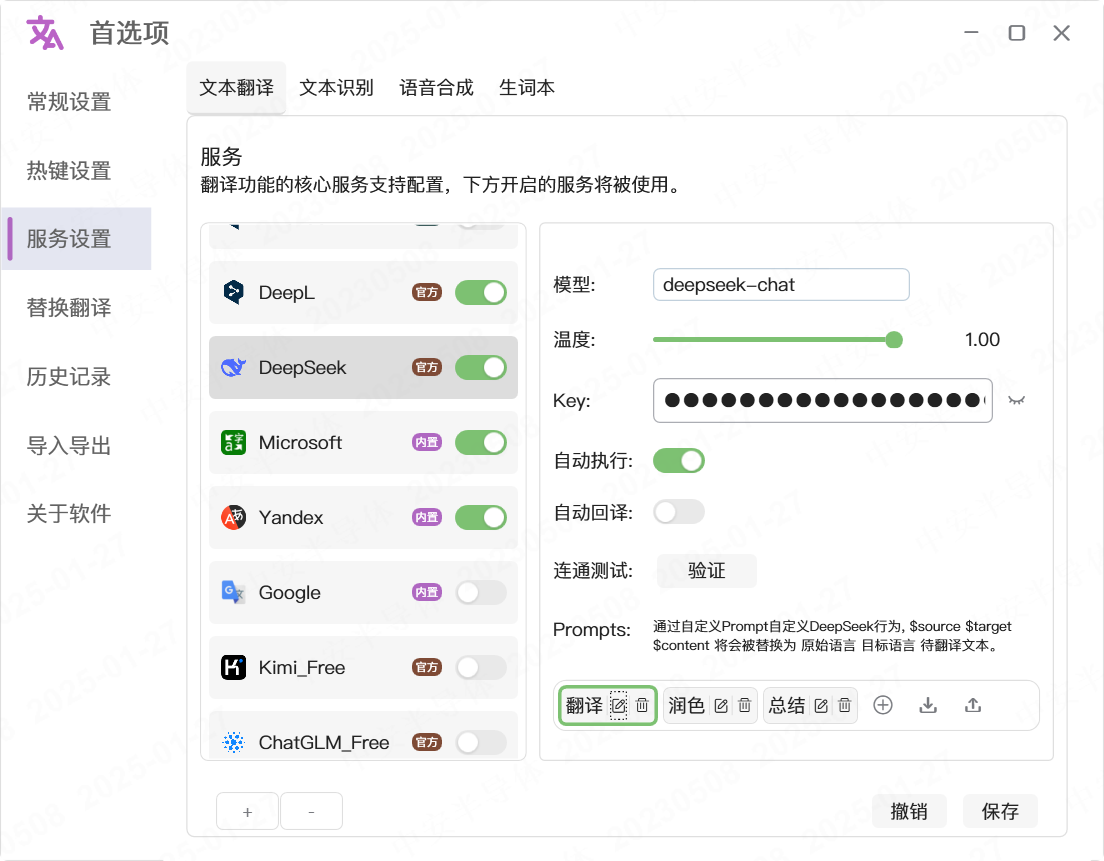1104x861 pixels.
Task: Edit the 总结 prompt
Action: pos(821,705)
